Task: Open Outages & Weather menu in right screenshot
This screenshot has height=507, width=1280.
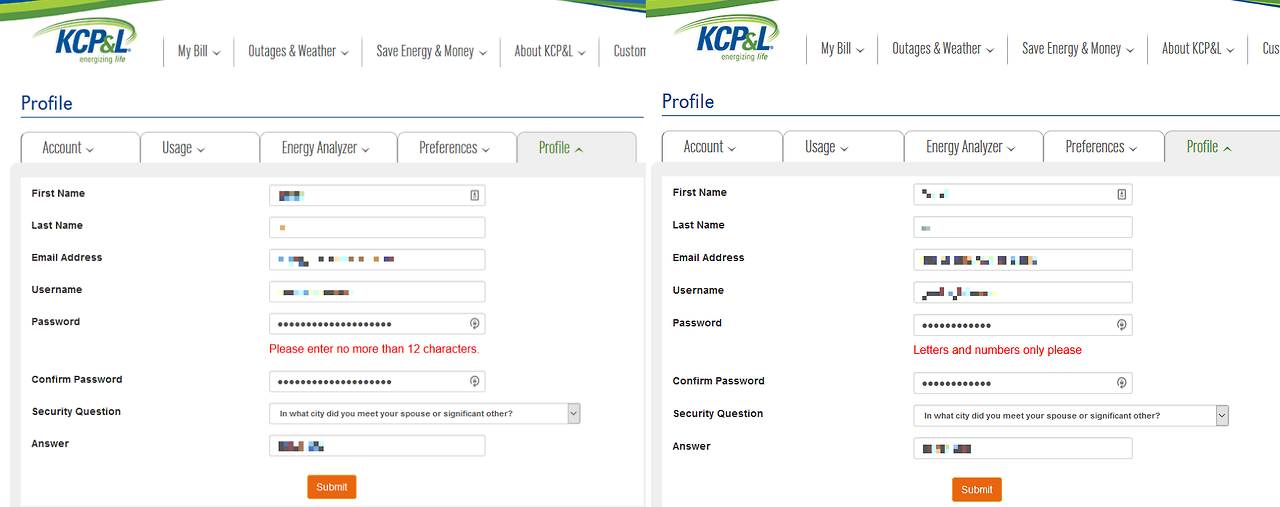Action: click(943, 48)
